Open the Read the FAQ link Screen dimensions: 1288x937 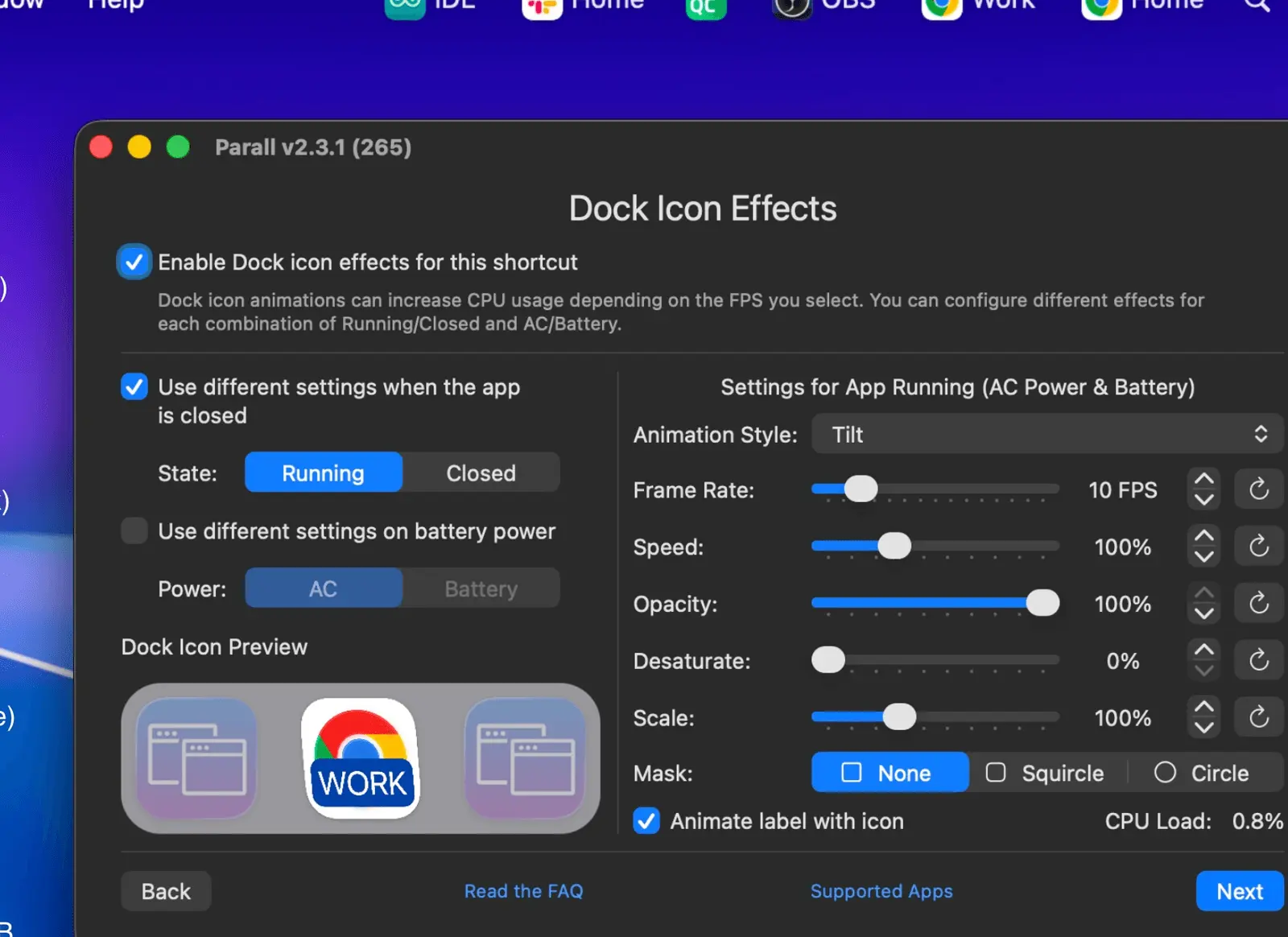pyautogui.click(x=524, y=891)
